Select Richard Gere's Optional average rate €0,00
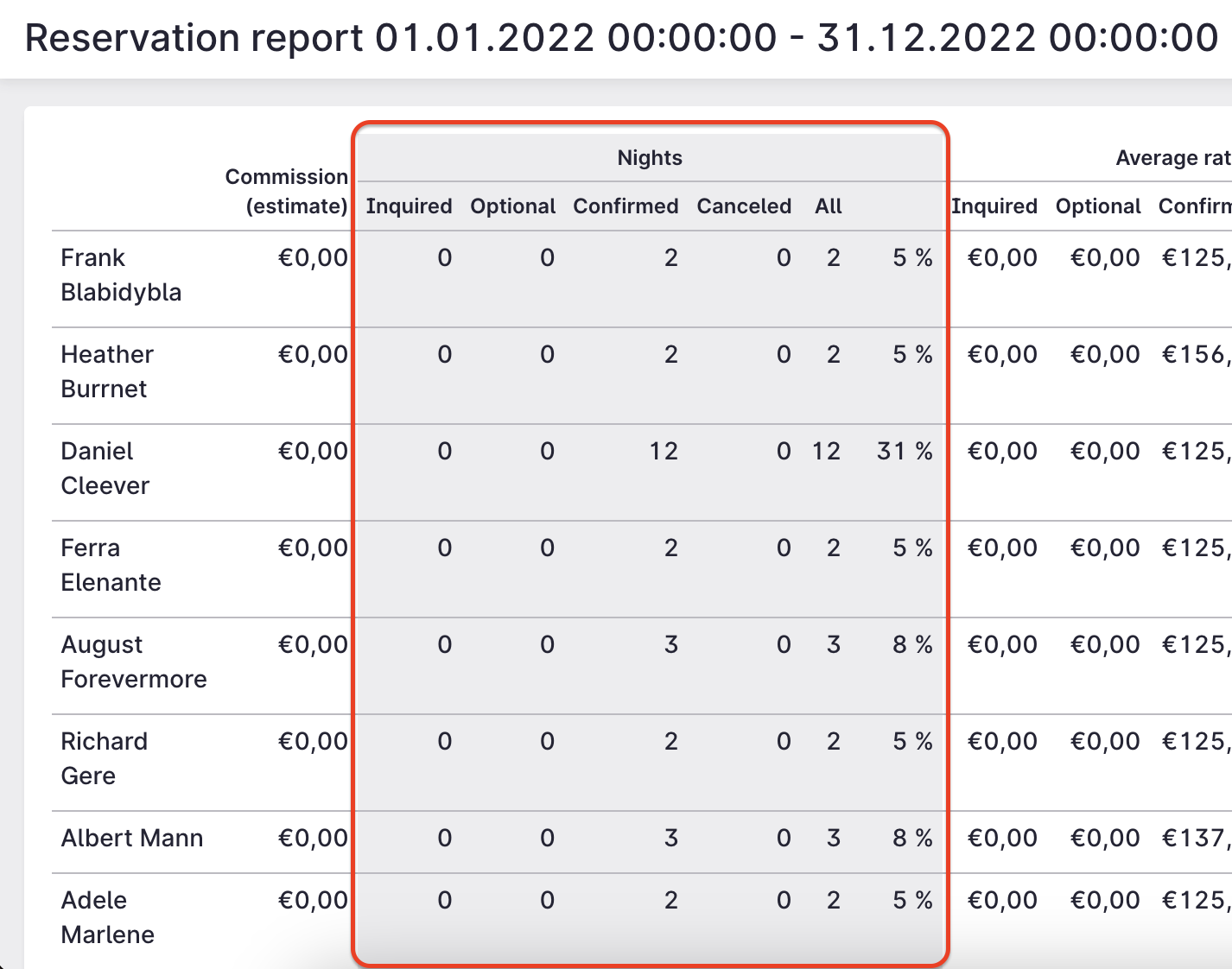Viewport: 1232px width, 969px height. tap(1105, 741)
